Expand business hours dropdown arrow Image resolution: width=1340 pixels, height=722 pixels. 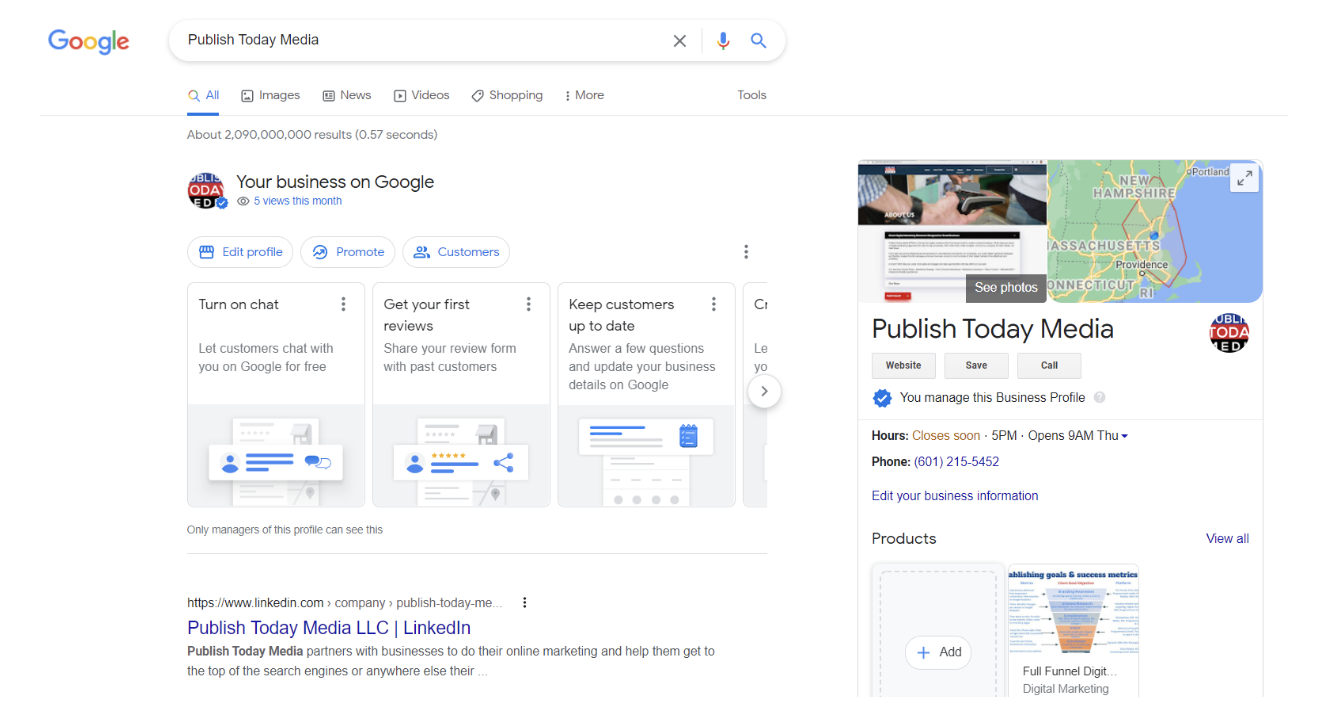point(1125,436)
